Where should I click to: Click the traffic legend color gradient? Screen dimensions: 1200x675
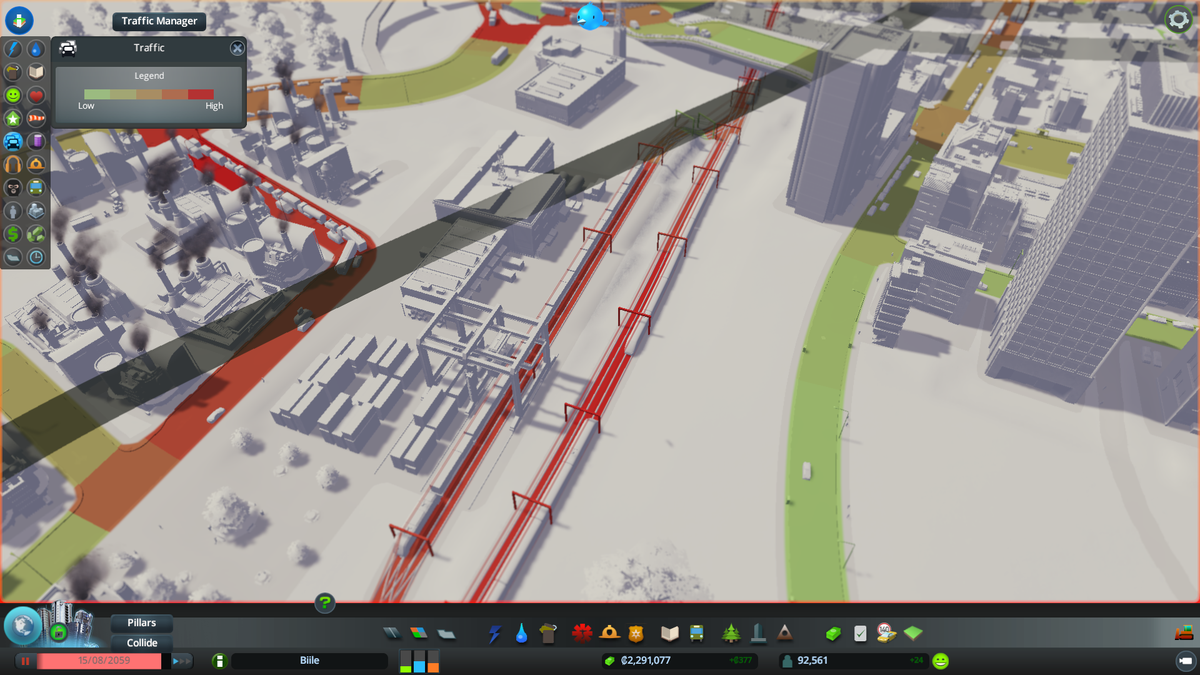[x=149, y=94]
